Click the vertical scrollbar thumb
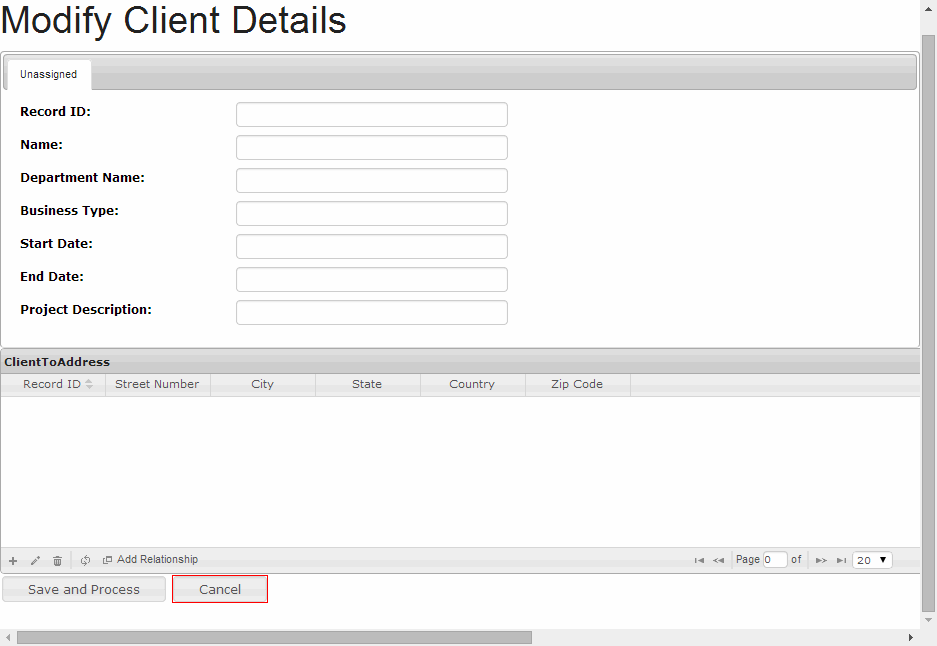937x646 pixels. [928, 323]
